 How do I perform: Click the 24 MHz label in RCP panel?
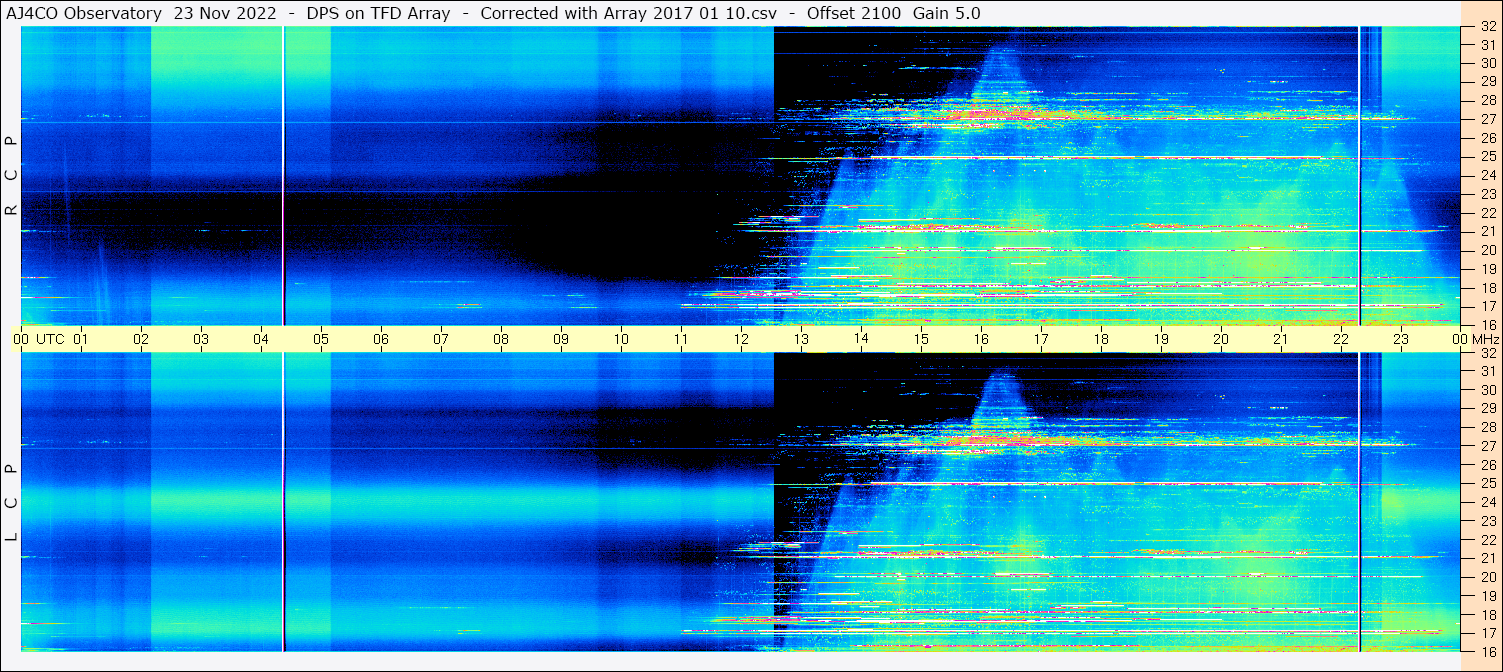[x=1487, y=176]
